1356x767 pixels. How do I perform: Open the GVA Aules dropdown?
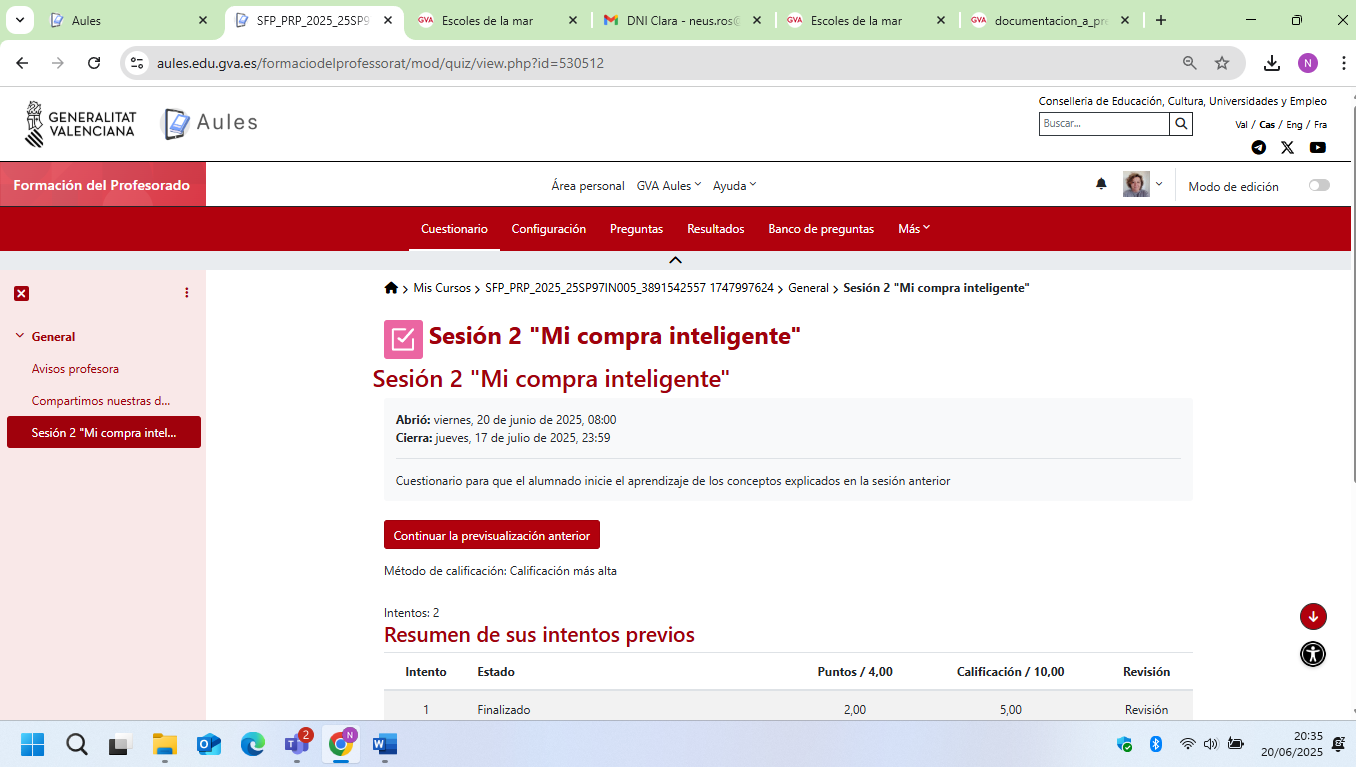[x=668, y=186]
